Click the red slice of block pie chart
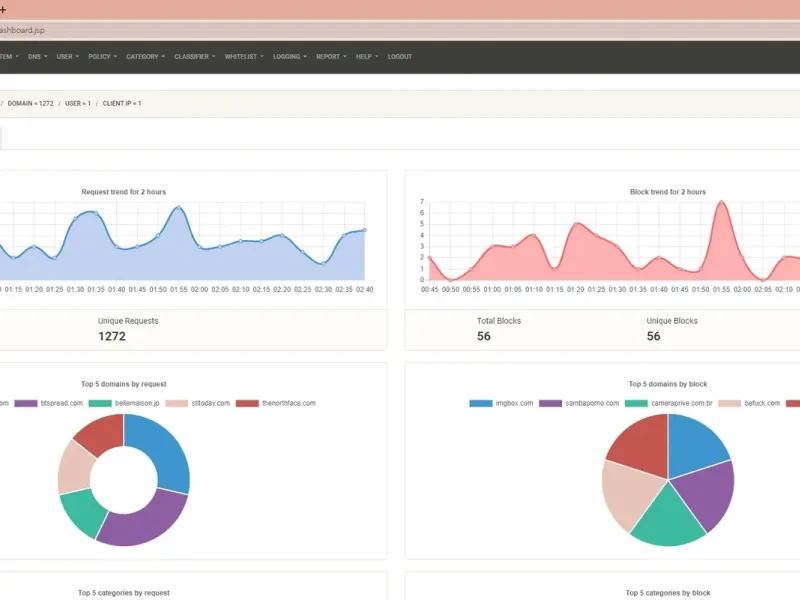This screenshot has width=800, height=600. pyautogui.click(x=642, y=446)
